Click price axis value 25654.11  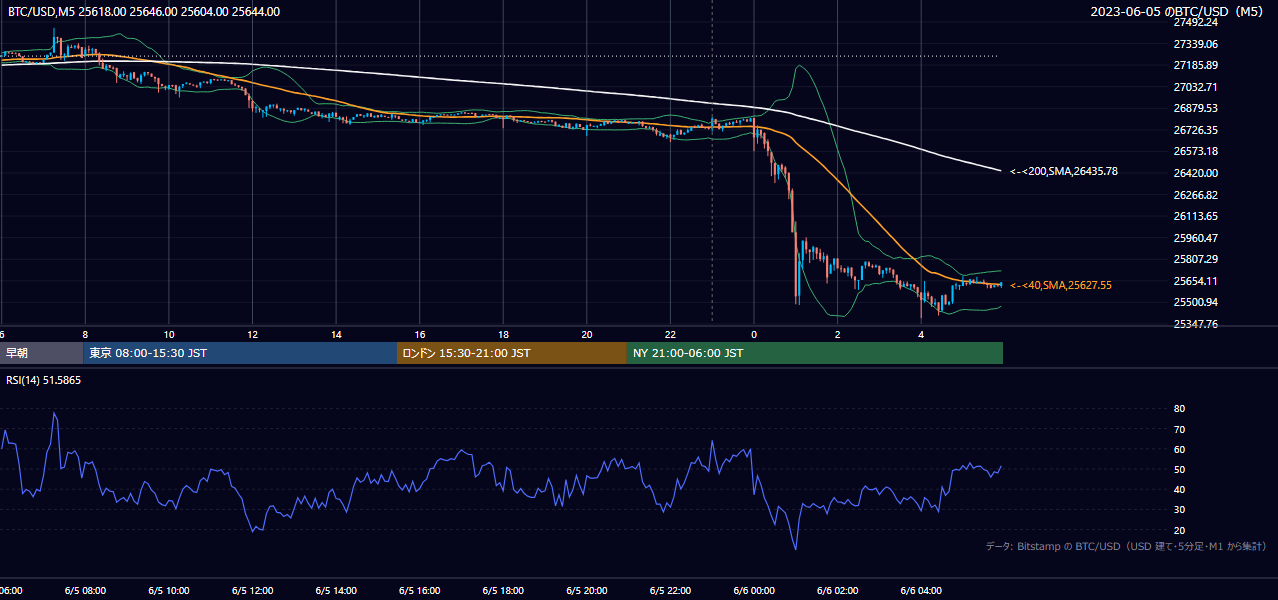(1196, 281)
